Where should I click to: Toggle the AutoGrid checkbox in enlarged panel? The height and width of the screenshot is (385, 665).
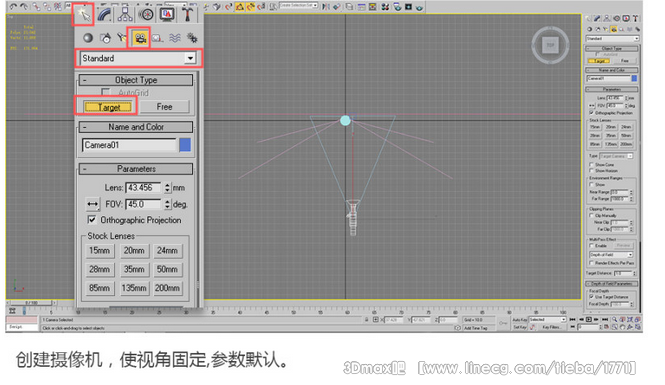pyautogui.click(x=106, y=92)
